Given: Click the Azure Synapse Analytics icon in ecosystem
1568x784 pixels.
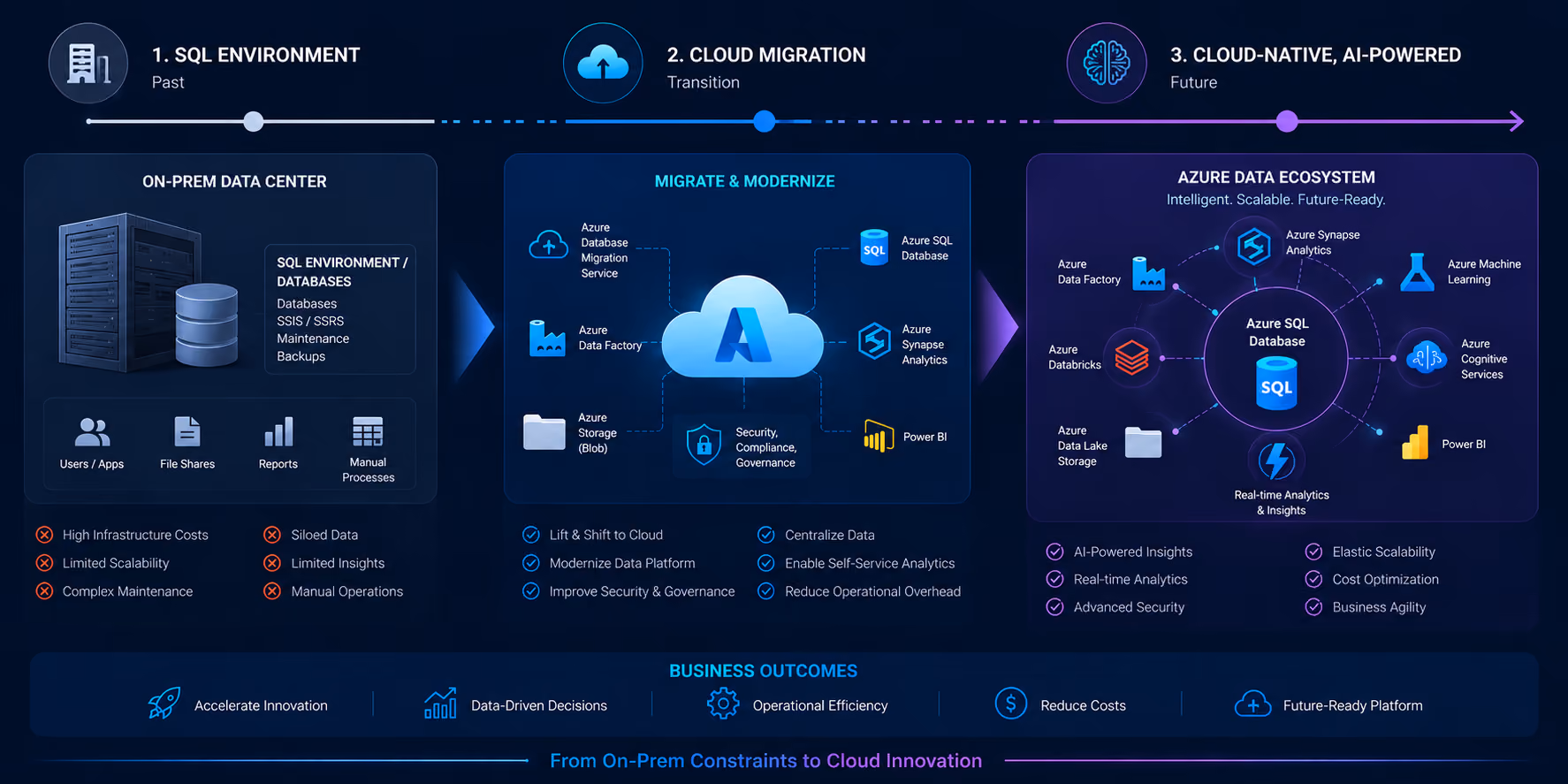Looking at the screenshot, I should pos(1253,246).
